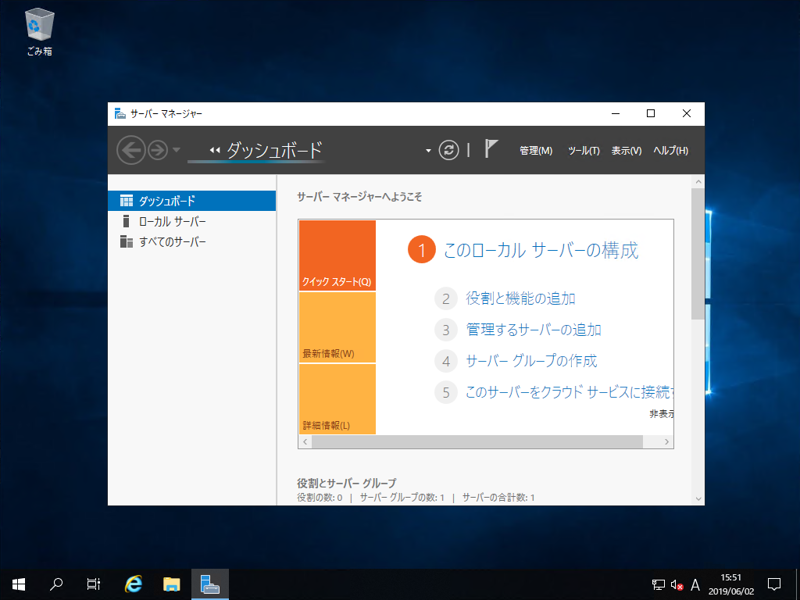Click the back navigation arrow in Server Manager
The image size is (800, 600).
click(131, 150)
